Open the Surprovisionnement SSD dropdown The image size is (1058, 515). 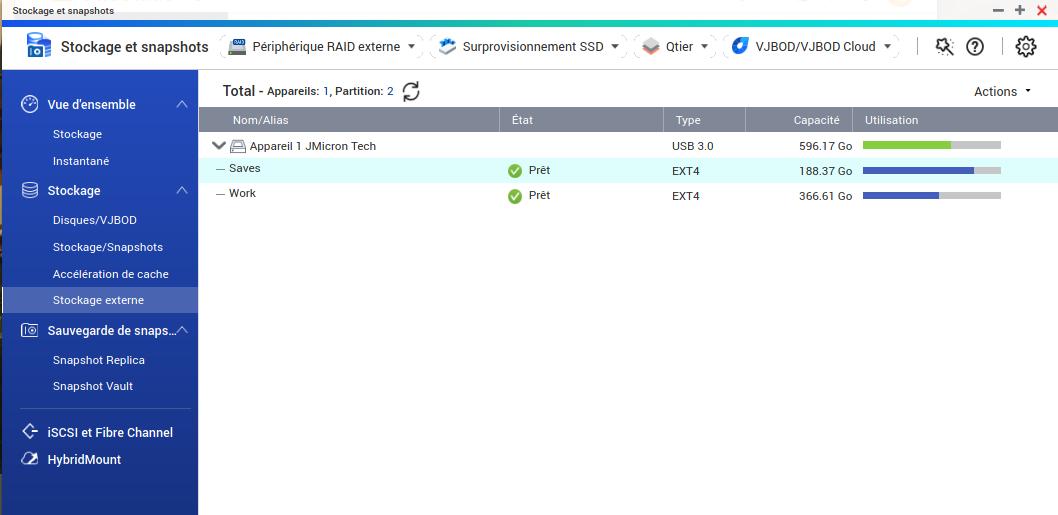pyautogui.click(x=529, y=46)
